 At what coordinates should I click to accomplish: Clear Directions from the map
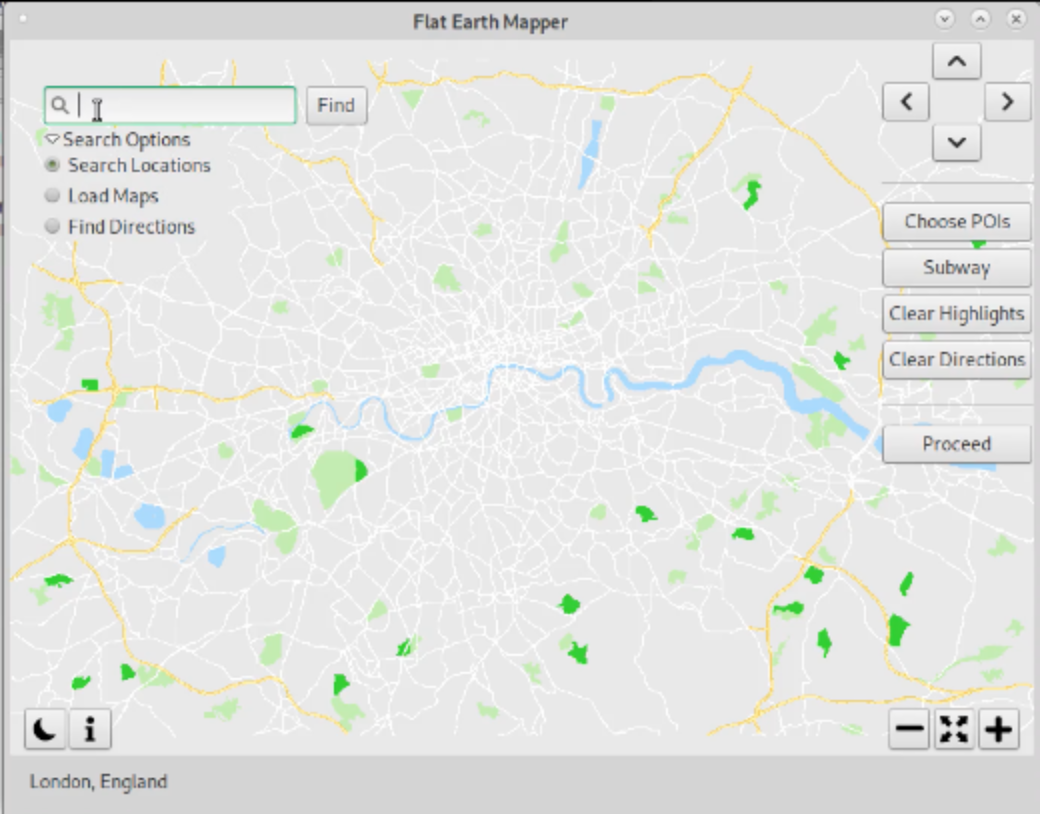click(x=956, y=359)
